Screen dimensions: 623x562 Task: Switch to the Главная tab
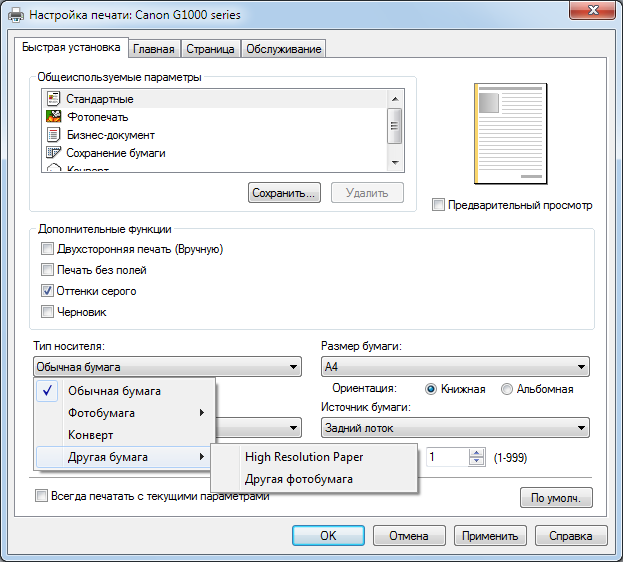(x=154, y=49)
